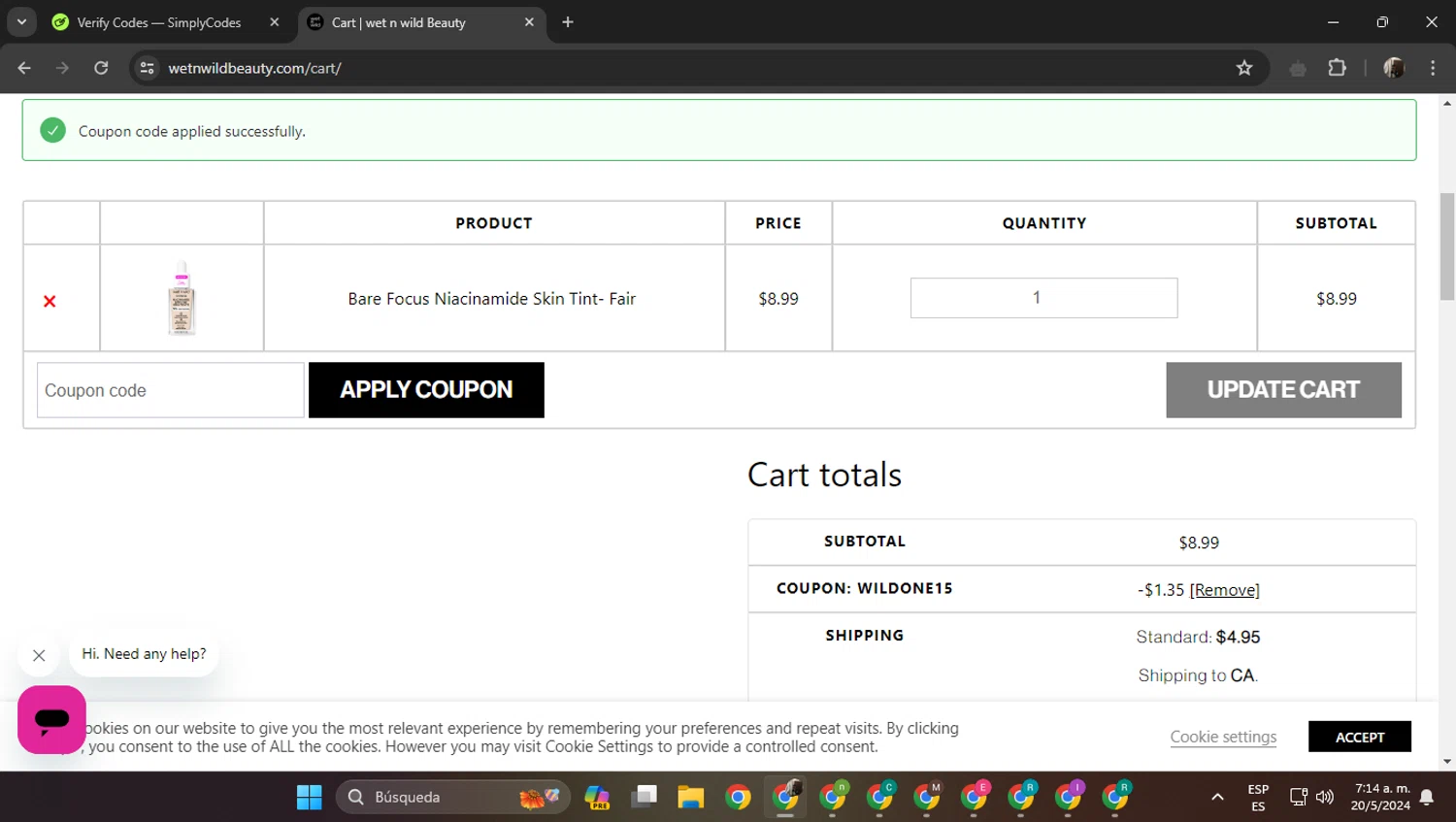The image size is (1456, 822).
Task: Show hidden system tray icons
Action: pos(1217,797)
